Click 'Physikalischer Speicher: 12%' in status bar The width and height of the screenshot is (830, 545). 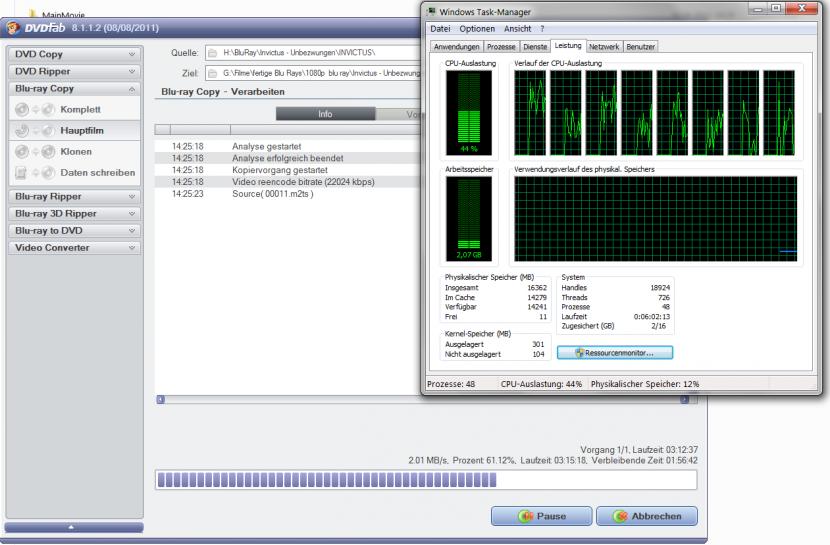[645, 384]
